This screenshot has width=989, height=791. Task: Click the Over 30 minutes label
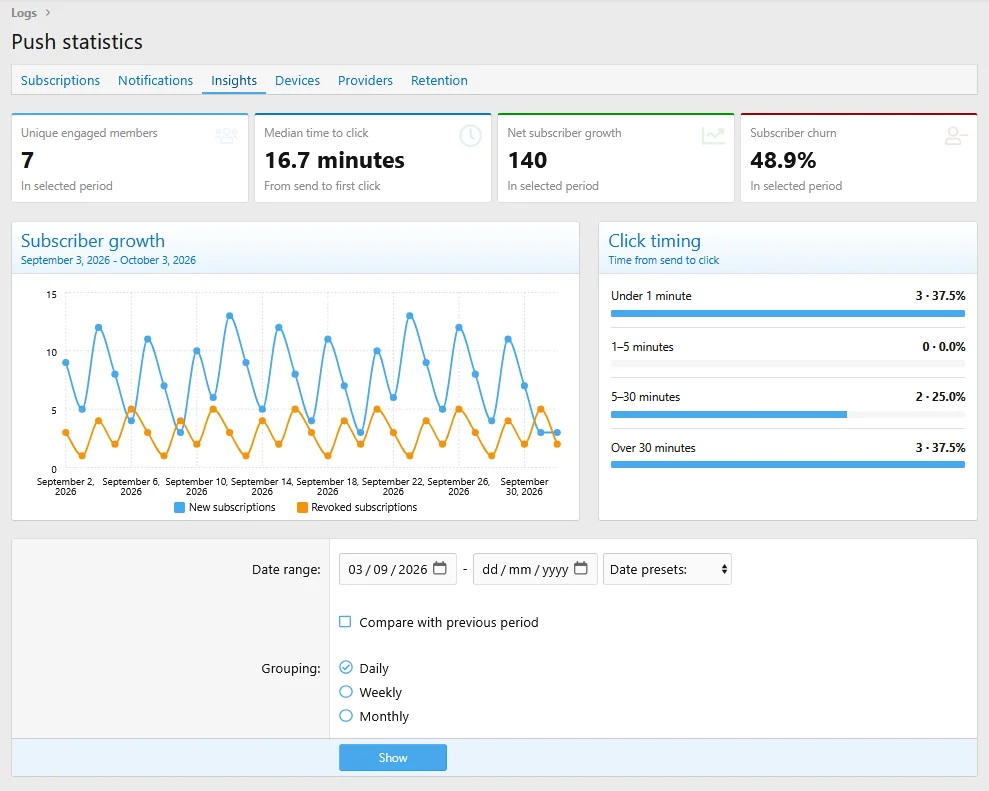653,447
